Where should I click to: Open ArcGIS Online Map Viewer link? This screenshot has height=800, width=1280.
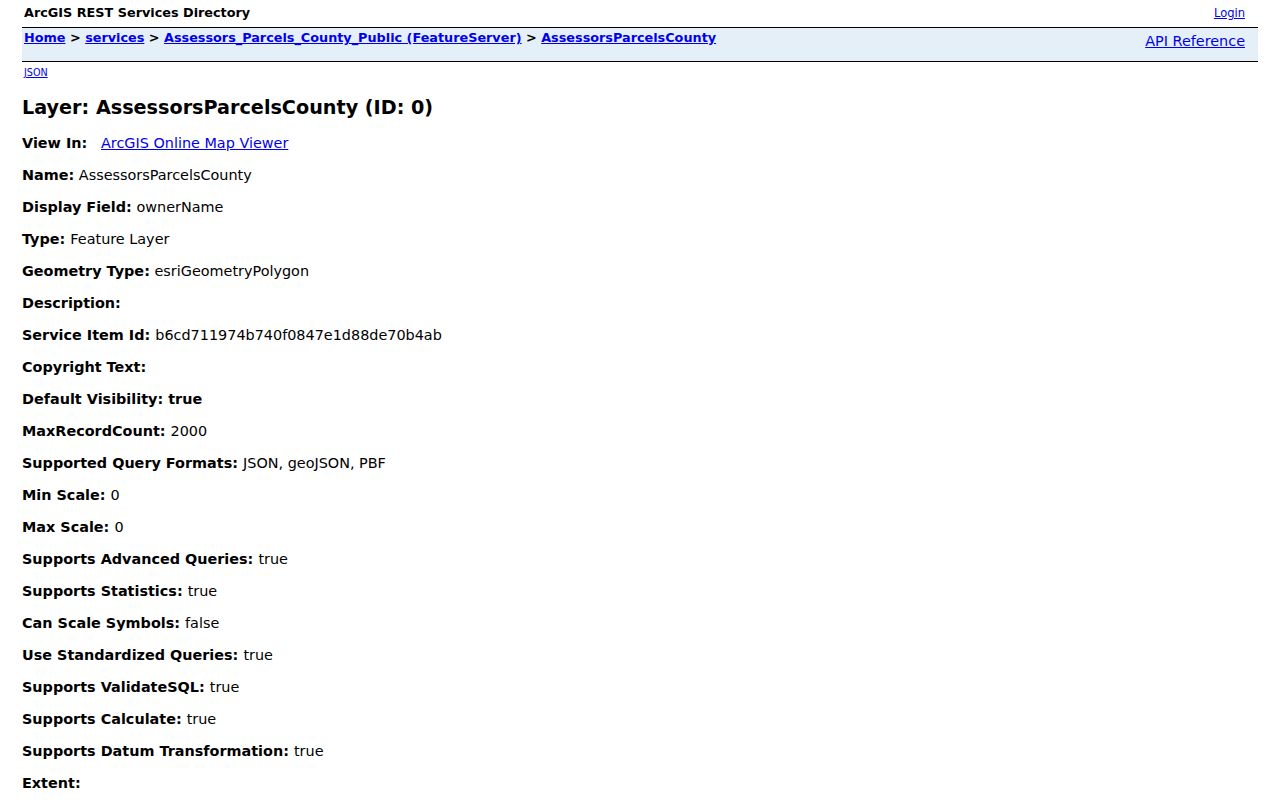pos(194,143)
